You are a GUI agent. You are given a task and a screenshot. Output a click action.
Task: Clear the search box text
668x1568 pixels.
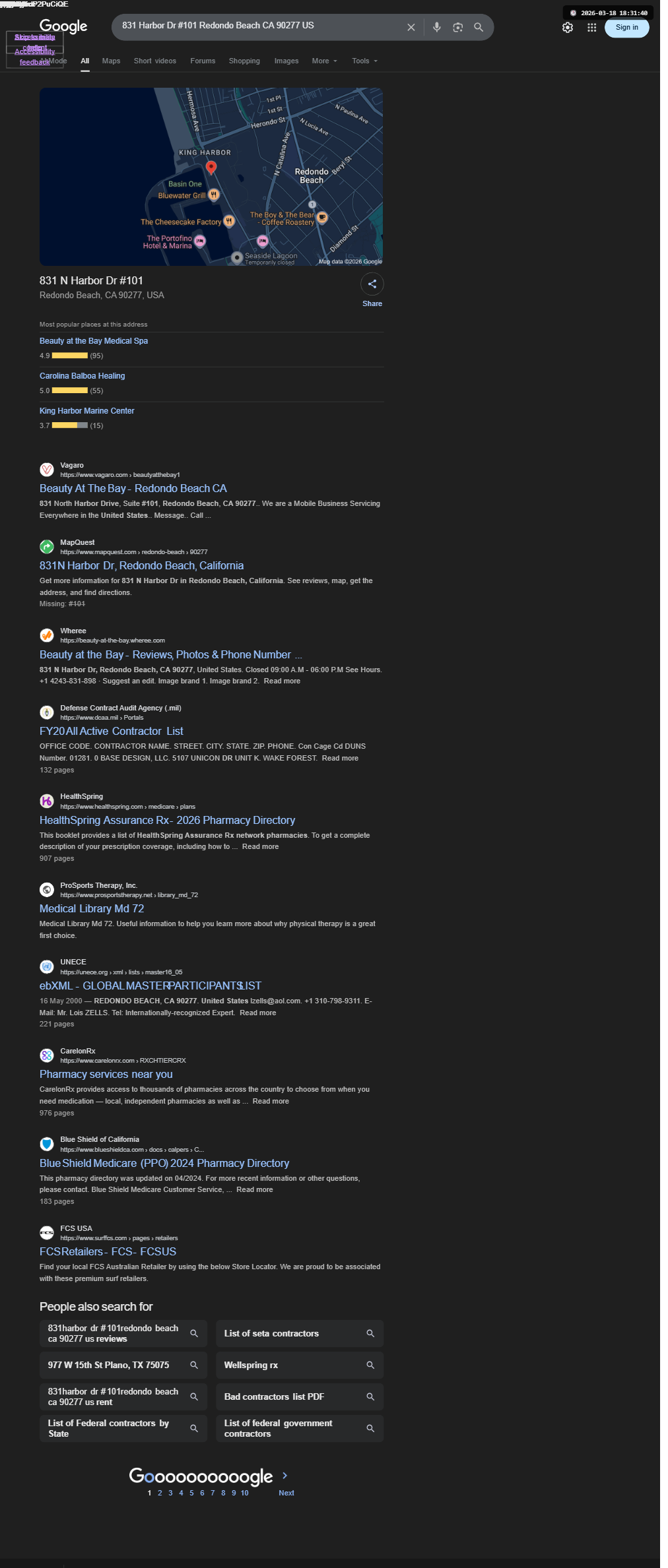point(411,27)
